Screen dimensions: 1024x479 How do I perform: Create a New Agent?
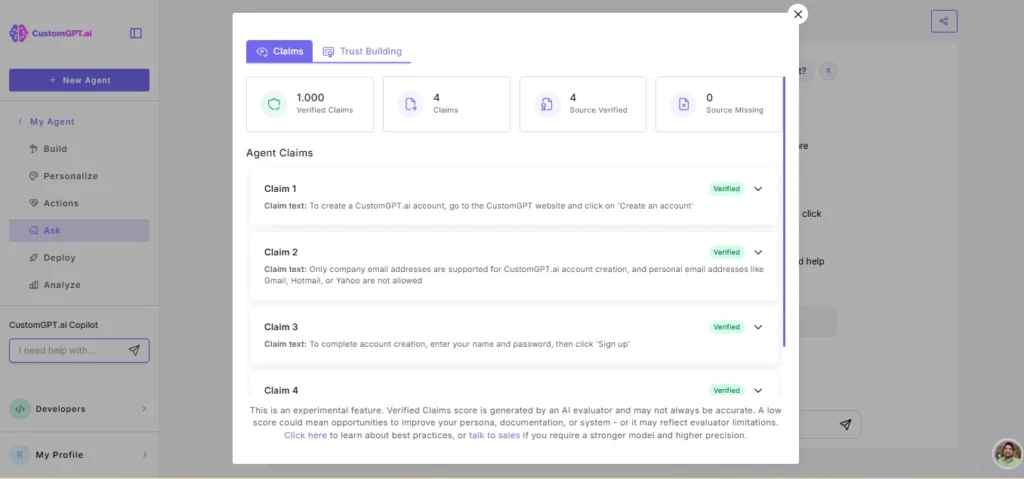tap(79, 80)
